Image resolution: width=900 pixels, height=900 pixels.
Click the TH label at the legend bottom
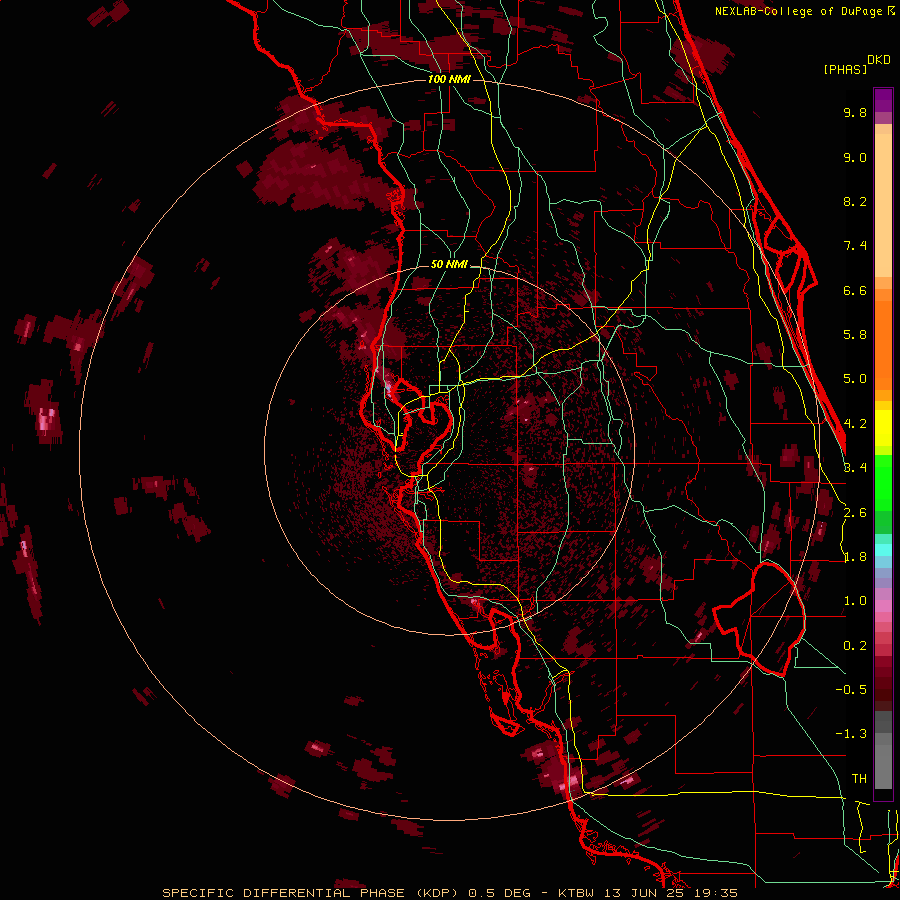pyautogui.click(x=859, y=779)
